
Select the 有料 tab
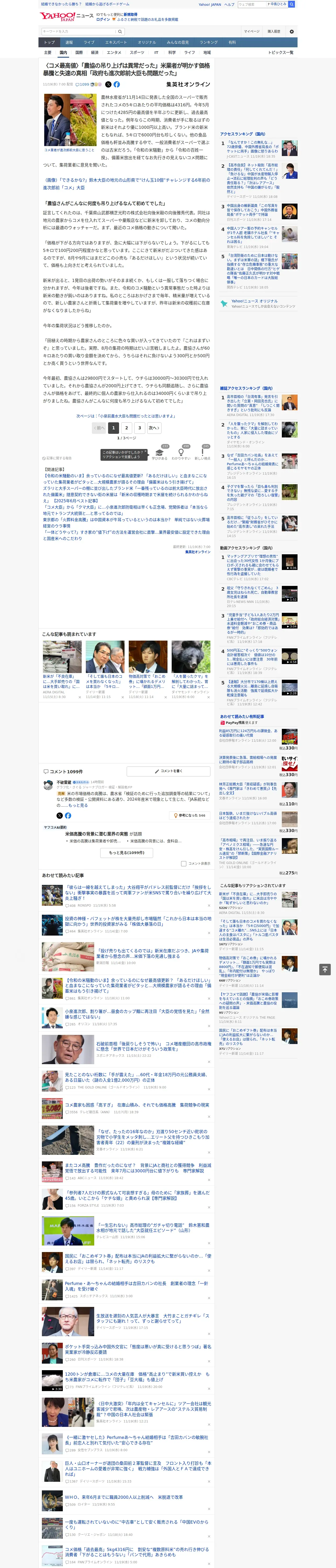pos(232,43)
